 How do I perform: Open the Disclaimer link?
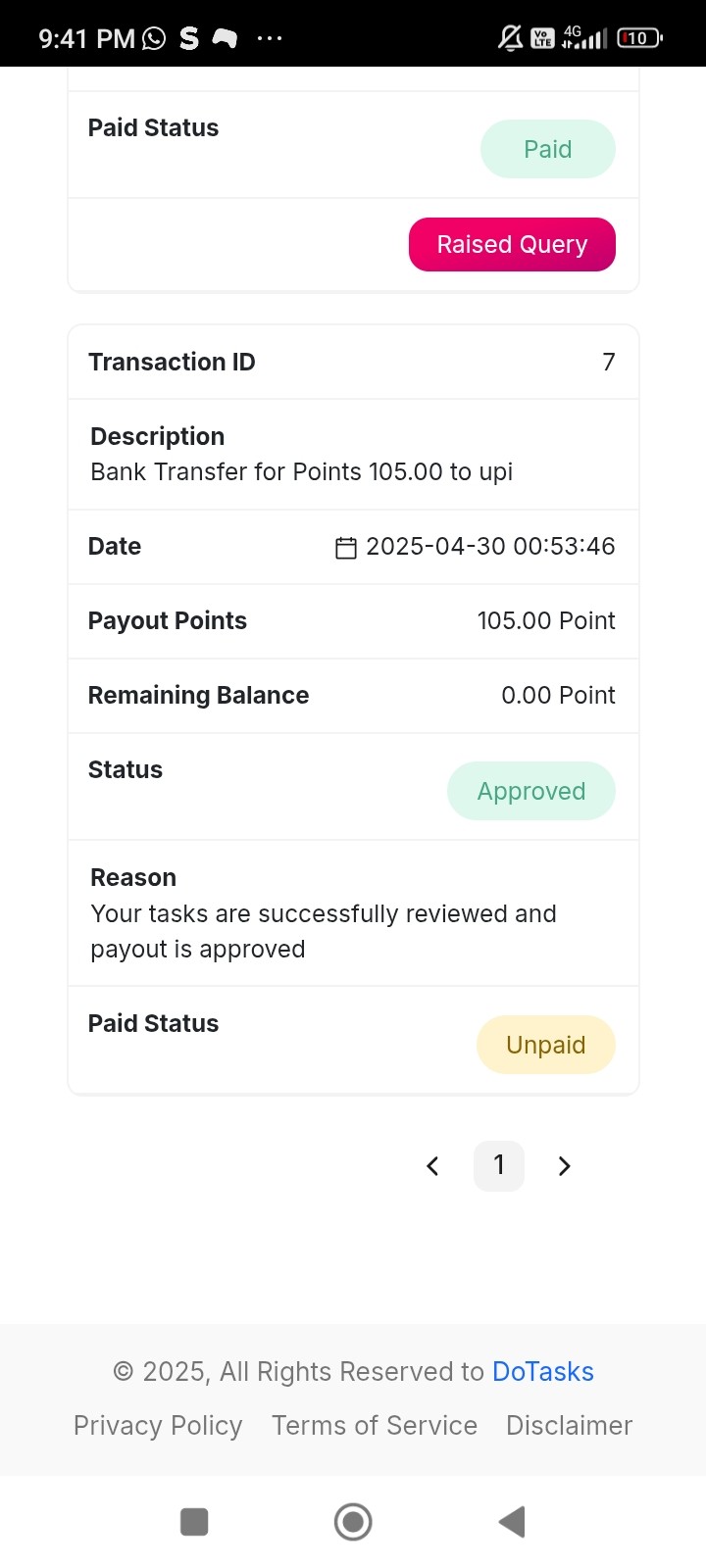[x=570, y=1425]
